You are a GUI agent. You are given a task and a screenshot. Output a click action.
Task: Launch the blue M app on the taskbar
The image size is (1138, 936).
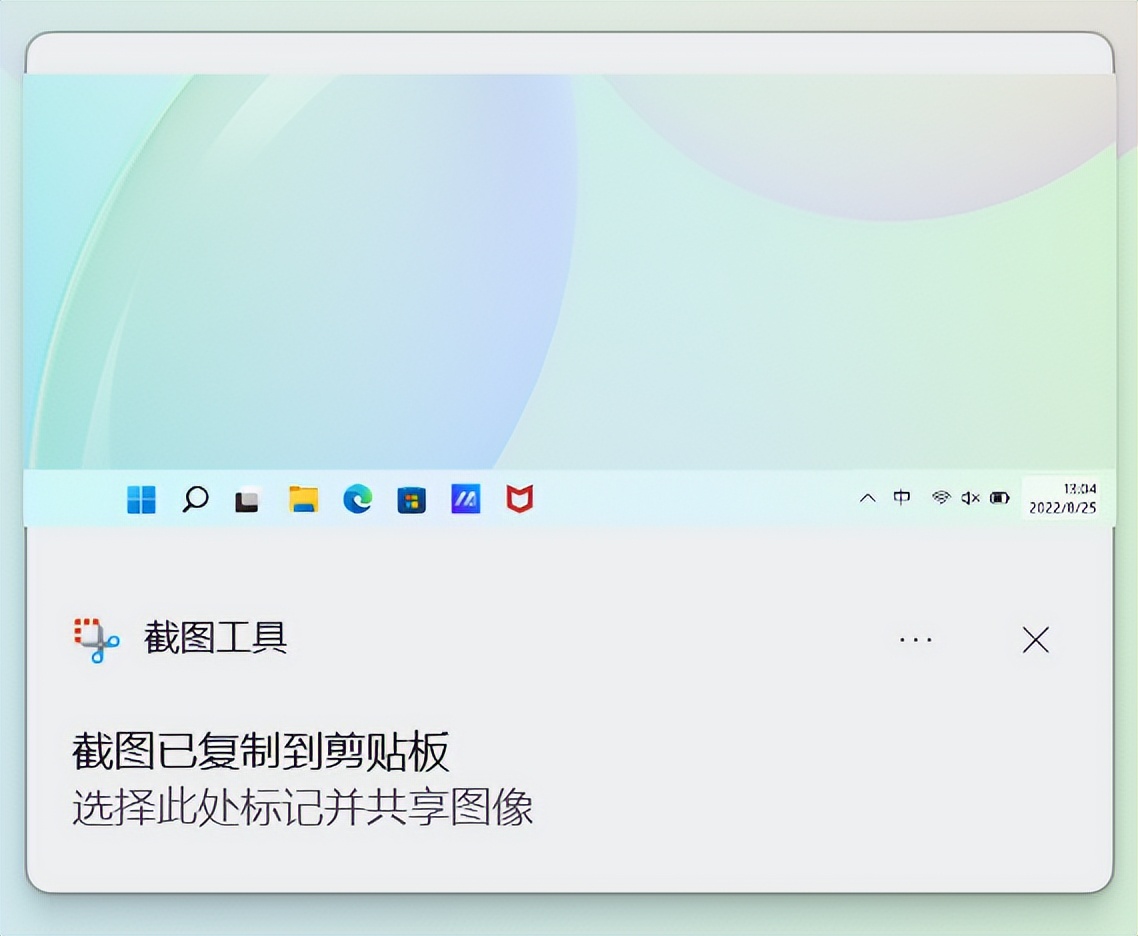[x=464, y=498]
